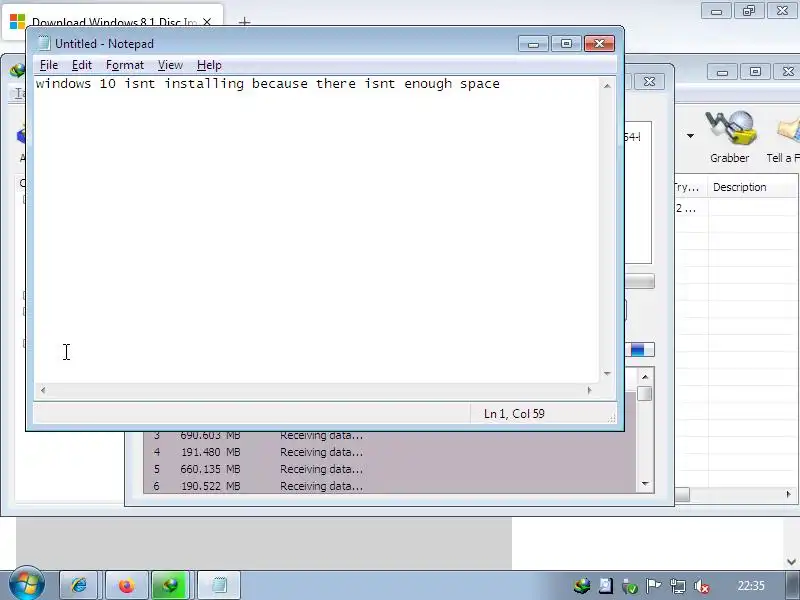
Task: Click IDM main list horizontal scroll right arrow
Action: point(789,494)
